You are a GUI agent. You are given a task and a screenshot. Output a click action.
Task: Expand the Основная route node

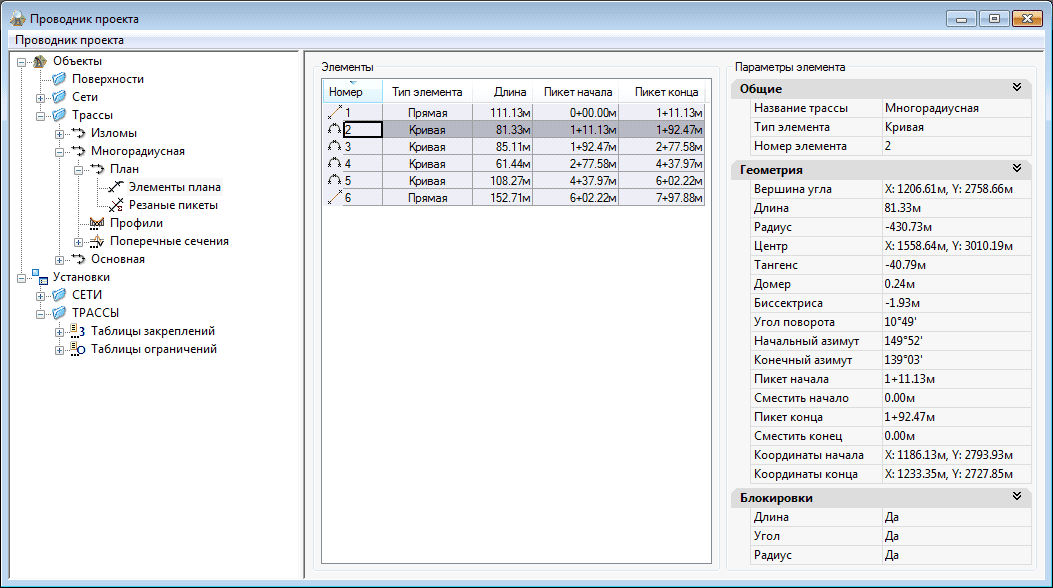60,259
